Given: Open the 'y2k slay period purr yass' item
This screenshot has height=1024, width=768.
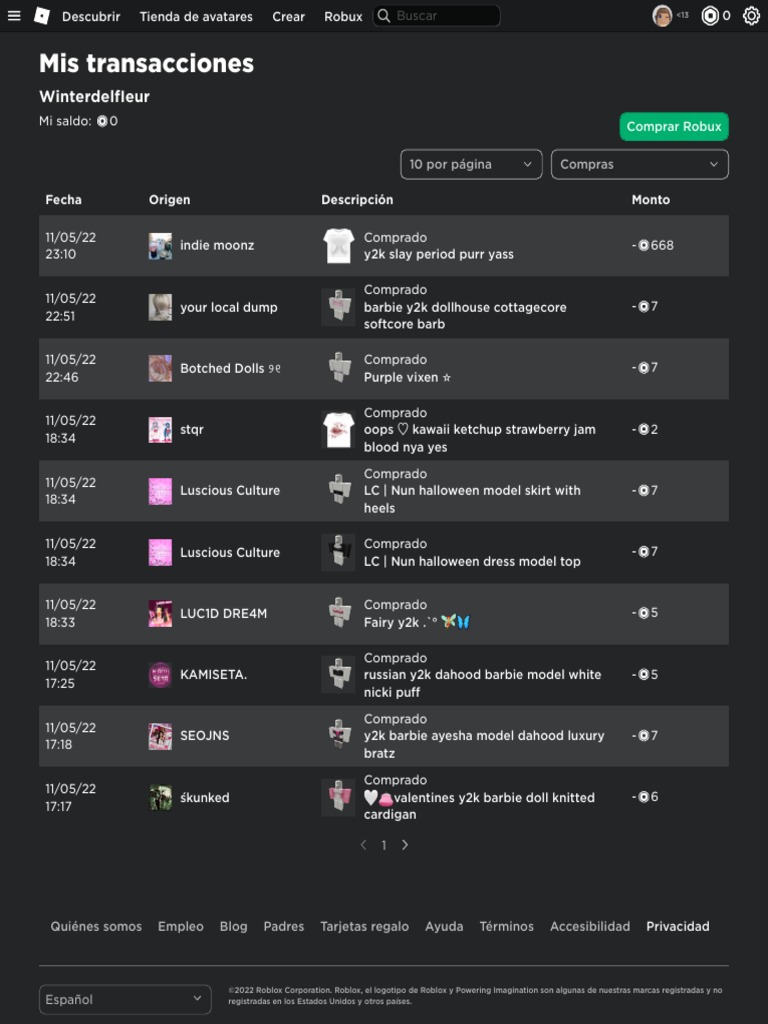Looking at the screenshot, I should point(438,254).
